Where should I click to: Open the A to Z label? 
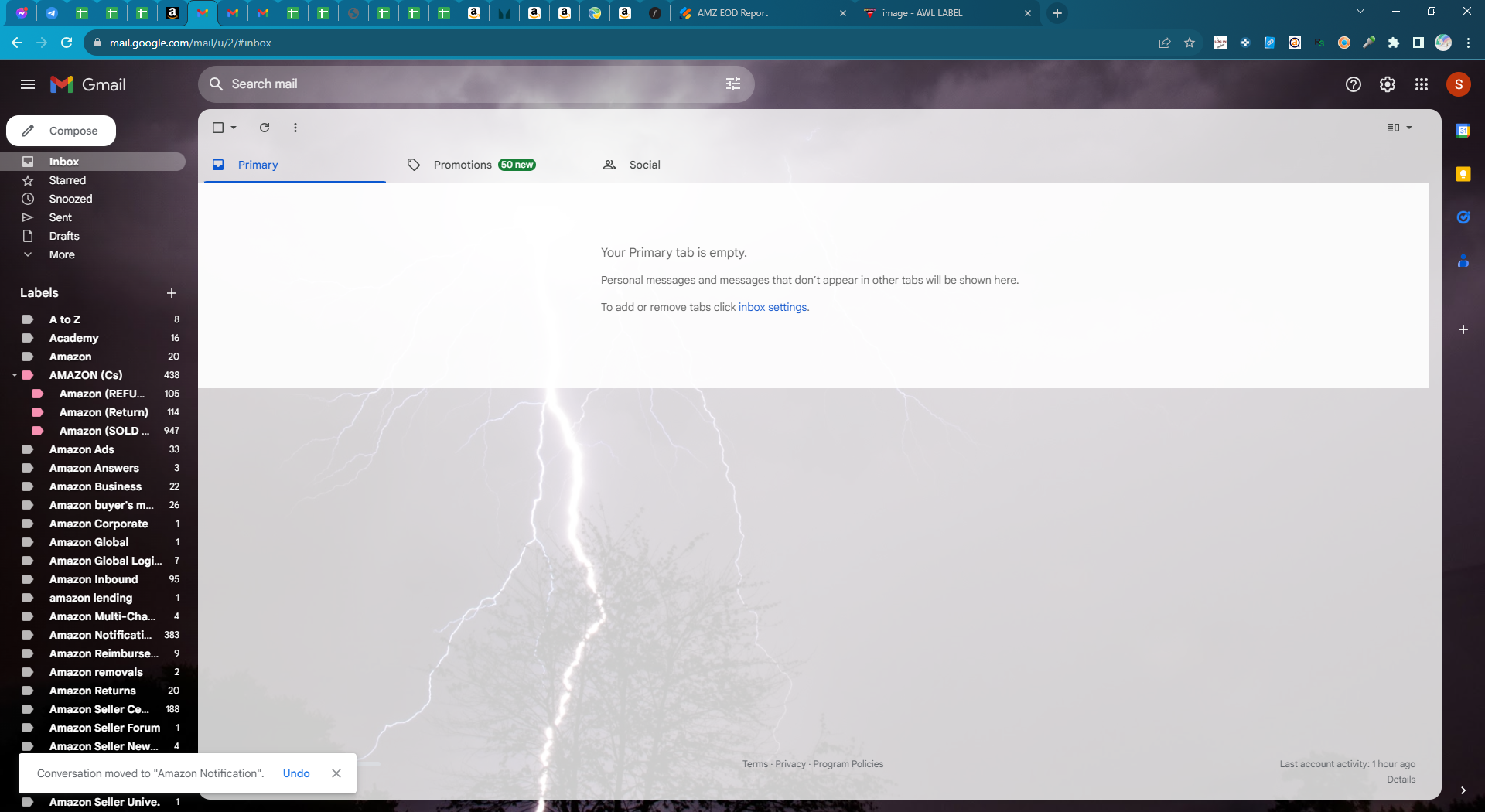(x=93, y=319)
